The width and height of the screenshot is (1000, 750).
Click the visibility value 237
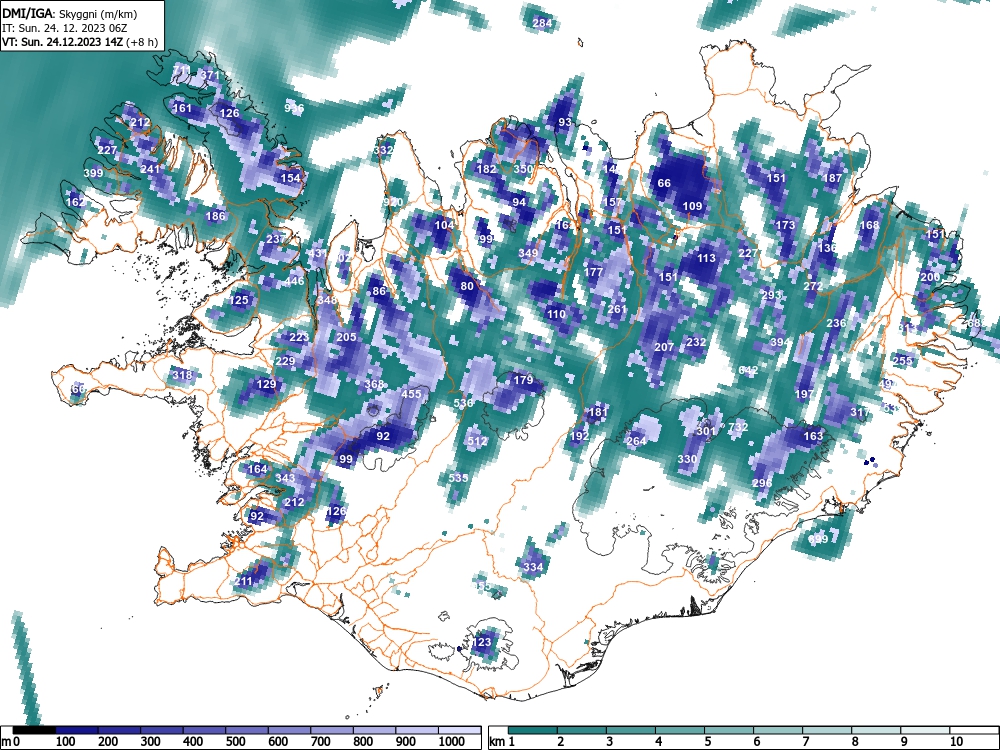click(276, 239)
